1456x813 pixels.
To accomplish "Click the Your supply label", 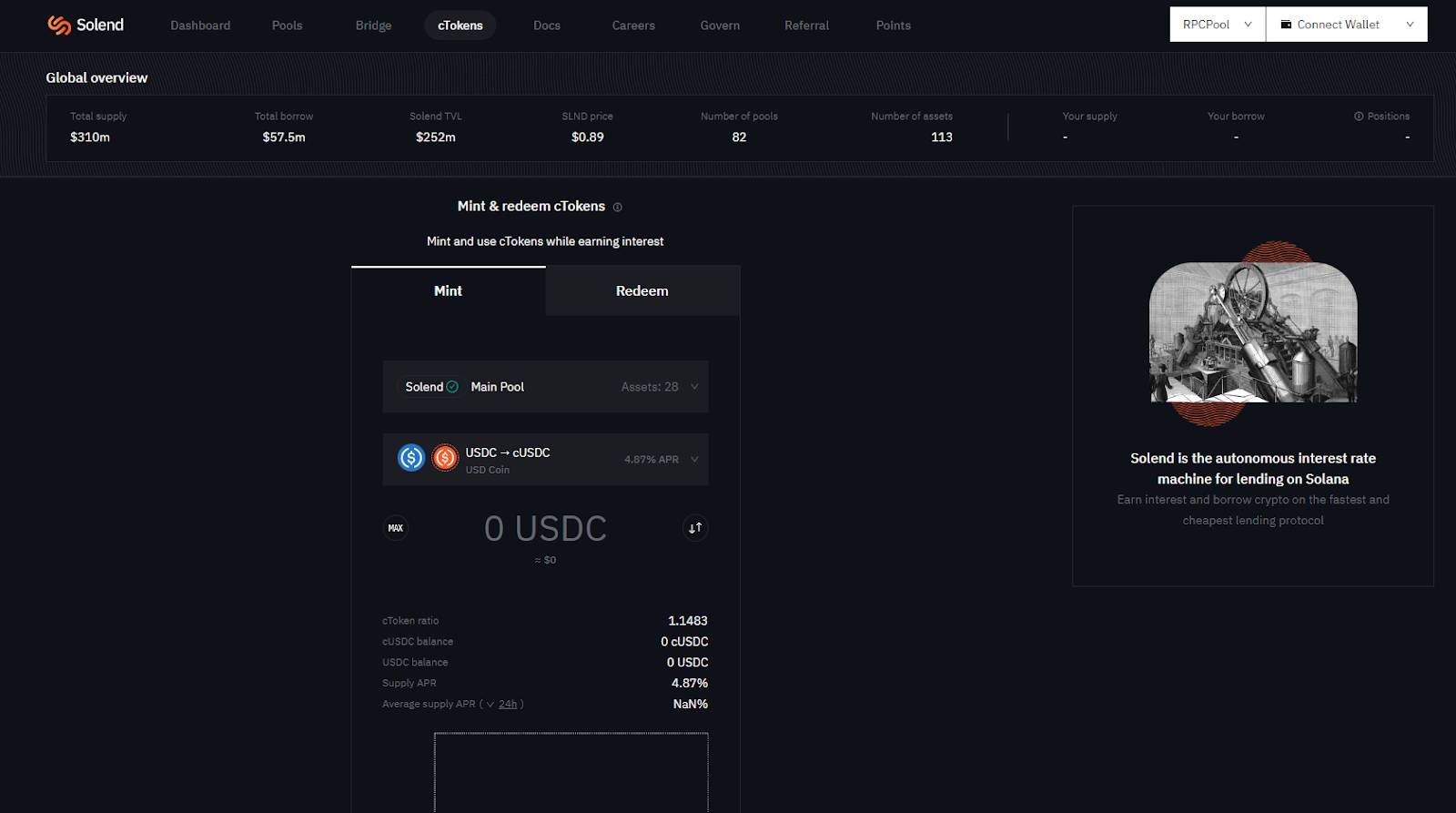I will pyautogui.click(x=1089, y=117).
